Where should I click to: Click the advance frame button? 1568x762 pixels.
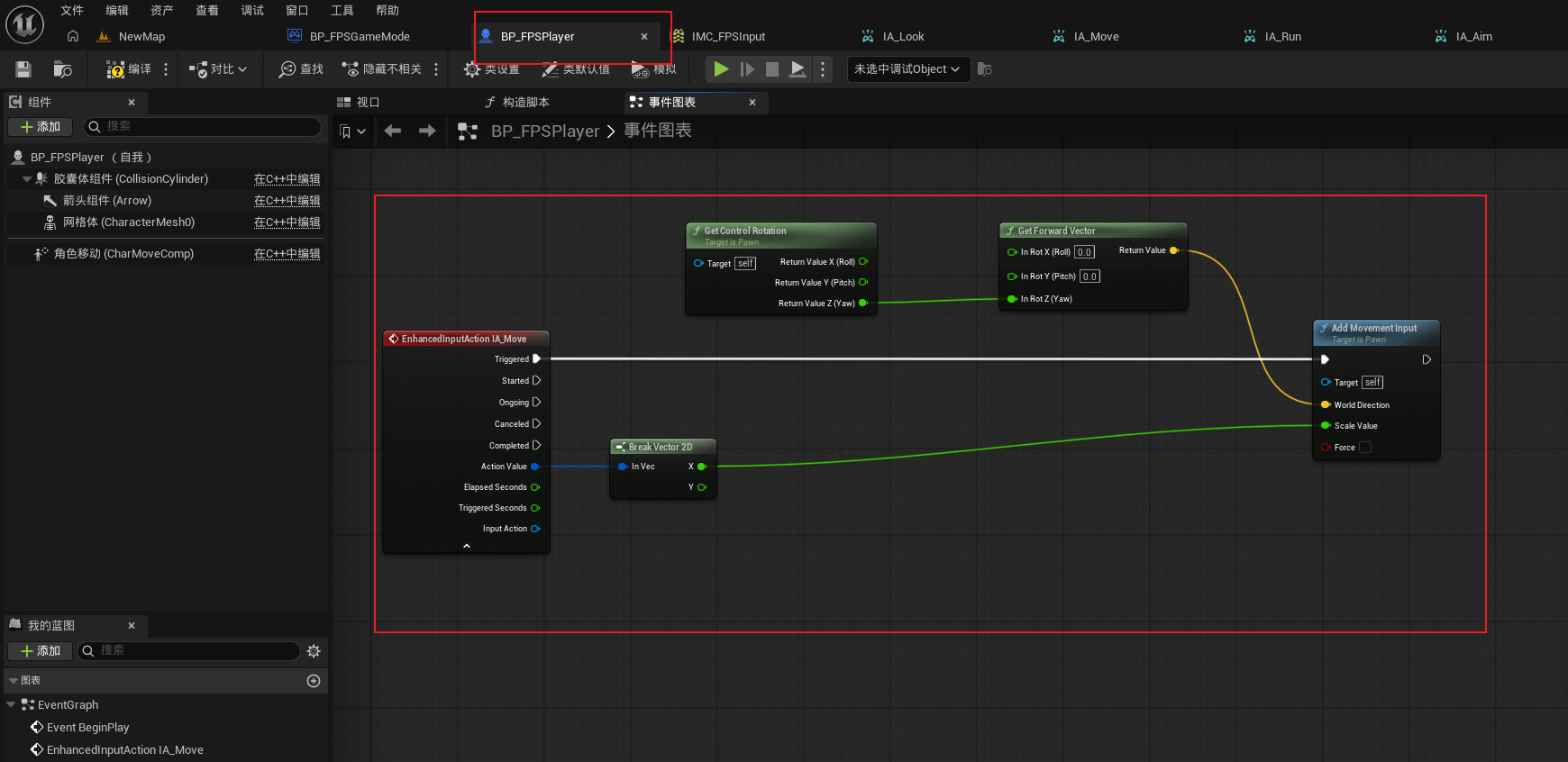click(747, 69)
